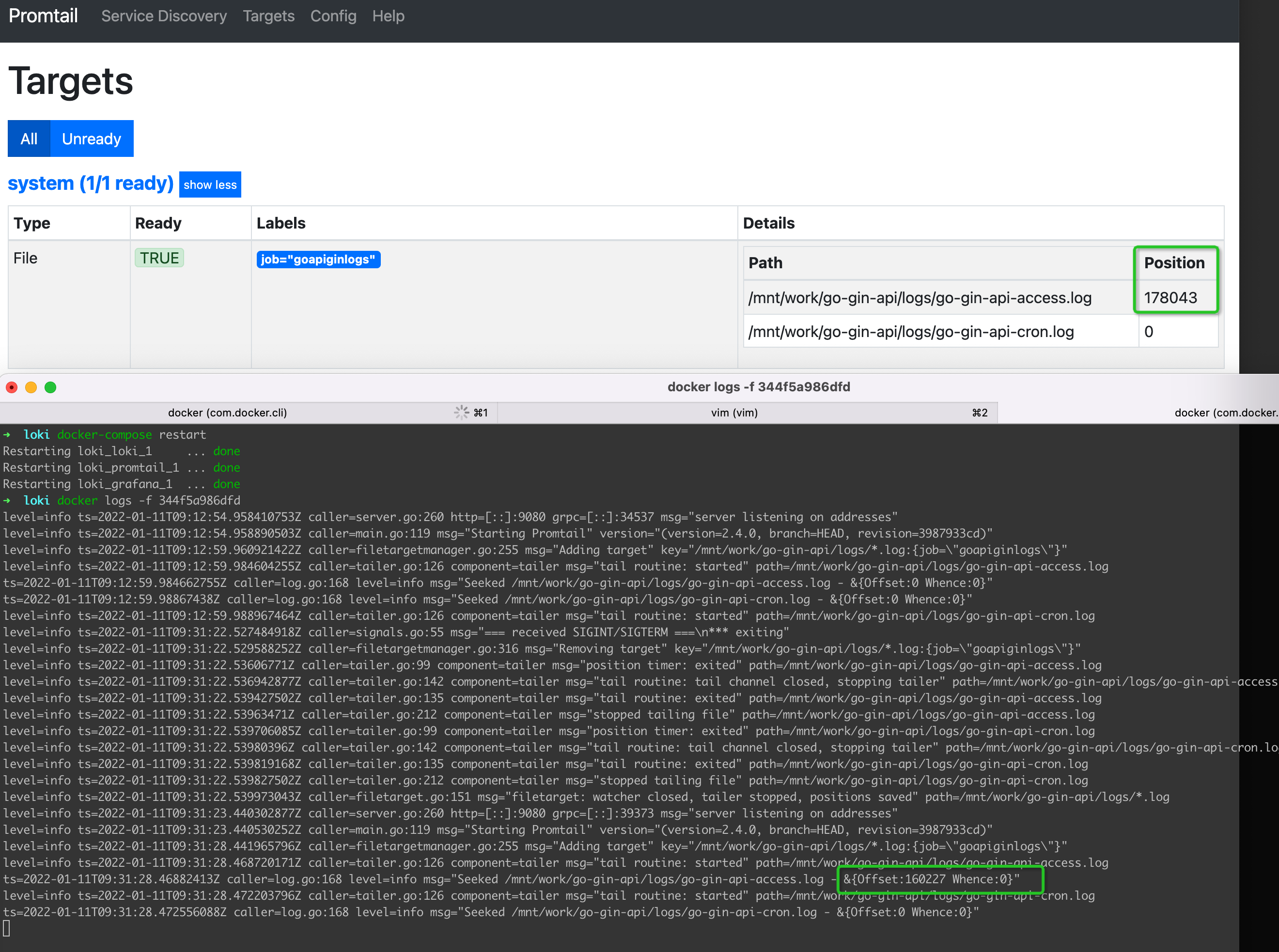
Task: Click the terminal cursor at the prompt
Action: point(6,928)
